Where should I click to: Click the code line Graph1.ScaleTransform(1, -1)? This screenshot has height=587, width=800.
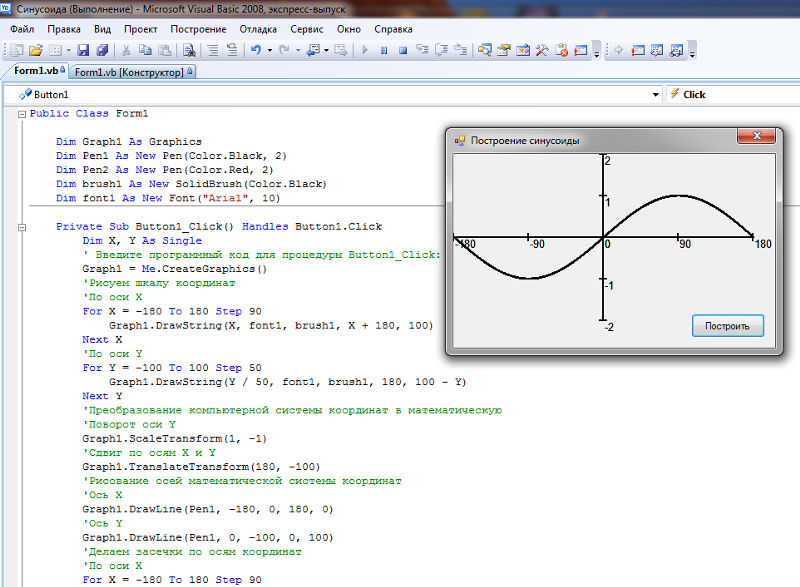174,439
